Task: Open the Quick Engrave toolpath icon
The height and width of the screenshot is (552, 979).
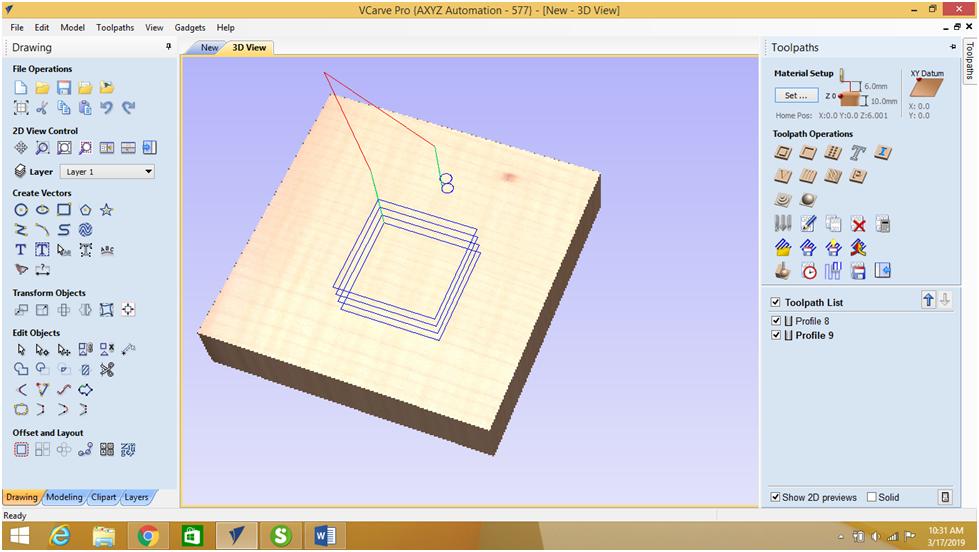Action: tap(858, 152)
